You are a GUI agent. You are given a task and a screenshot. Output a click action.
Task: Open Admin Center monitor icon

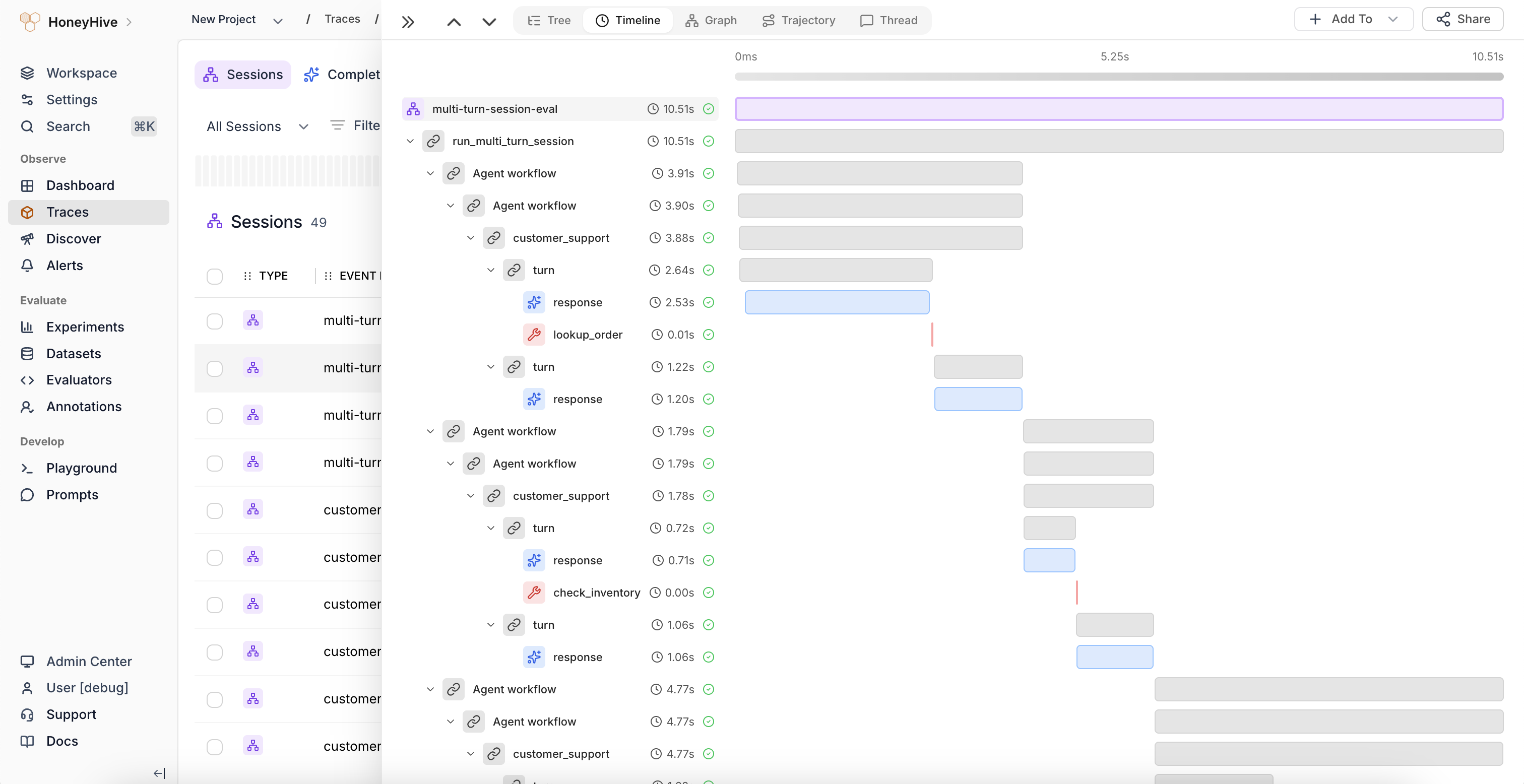tap(27, 661)
